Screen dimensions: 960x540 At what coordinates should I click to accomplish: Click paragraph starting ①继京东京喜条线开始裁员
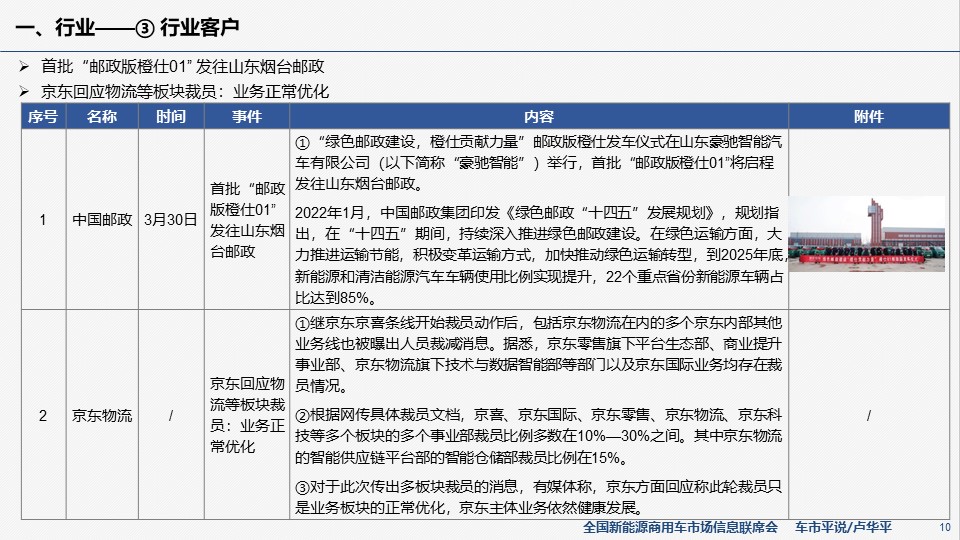tap(539, 354)
